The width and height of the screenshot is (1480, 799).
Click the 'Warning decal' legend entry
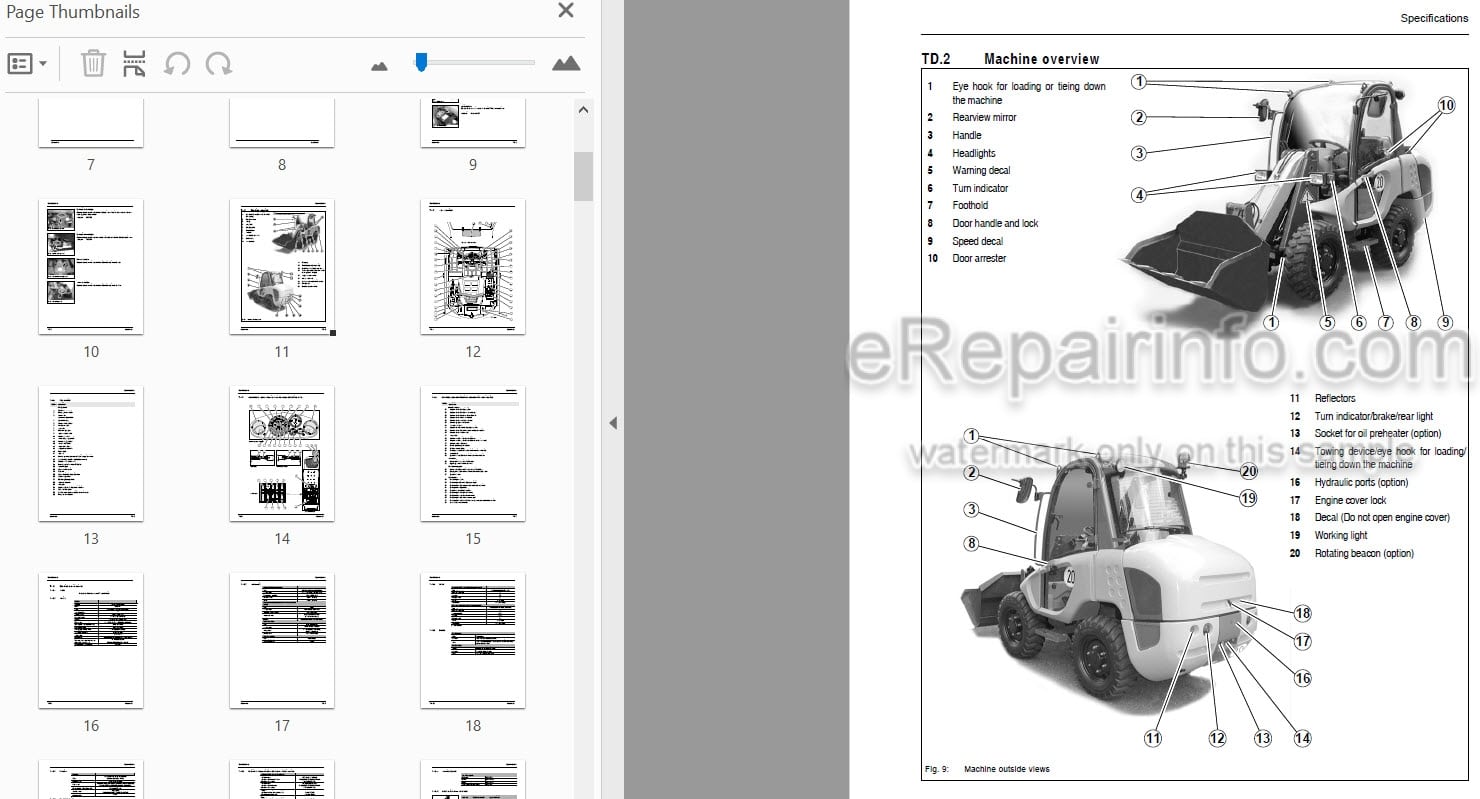click(981, 170)
